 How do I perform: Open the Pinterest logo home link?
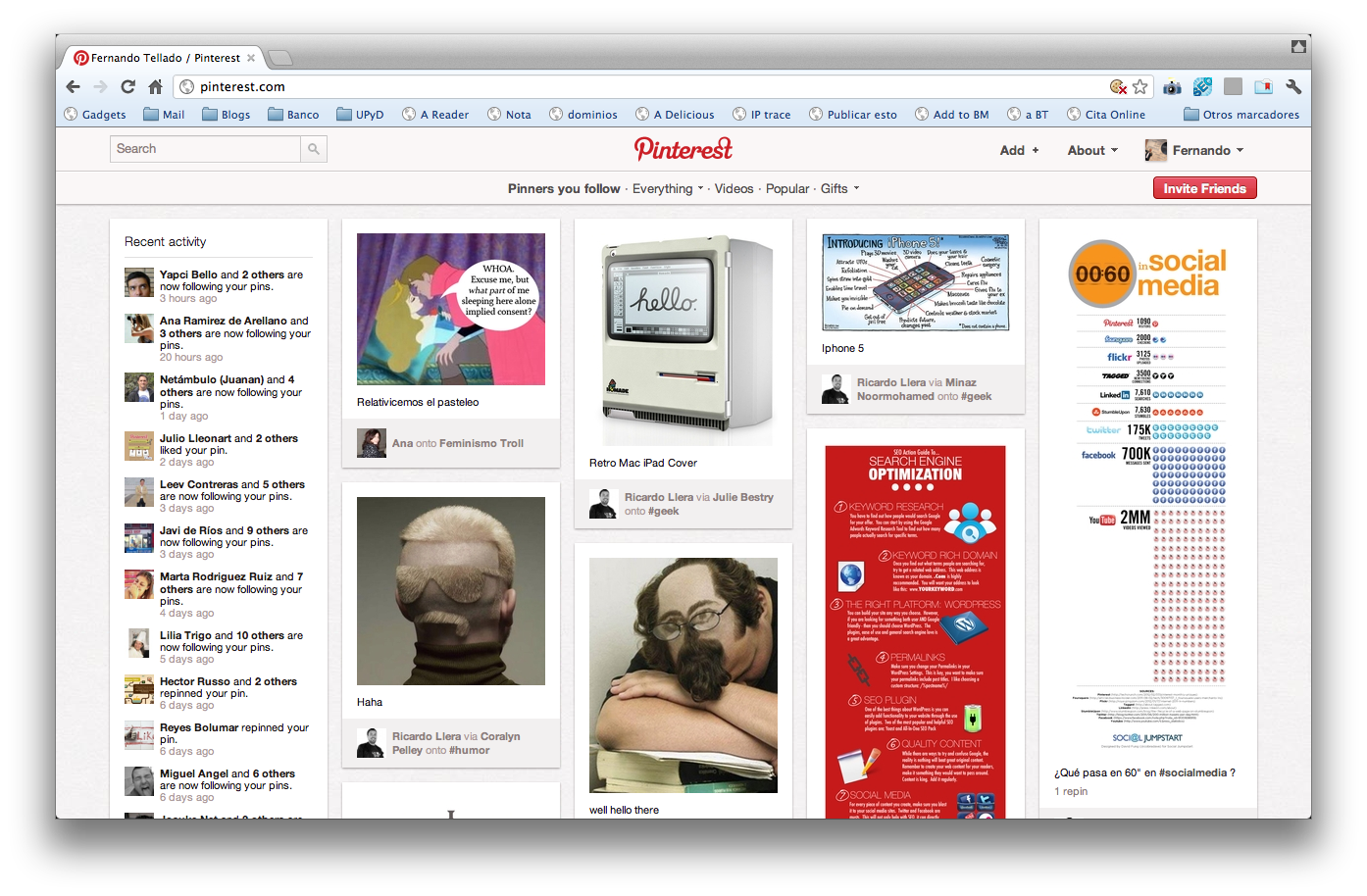[683, 149]
